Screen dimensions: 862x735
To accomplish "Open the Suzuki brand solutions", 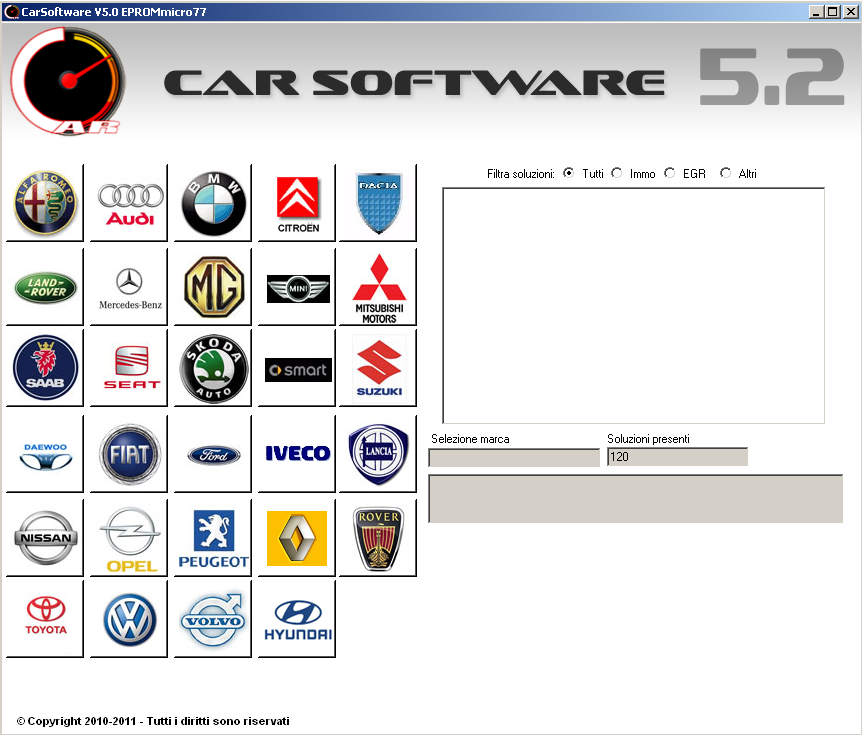I will point(378,368).
